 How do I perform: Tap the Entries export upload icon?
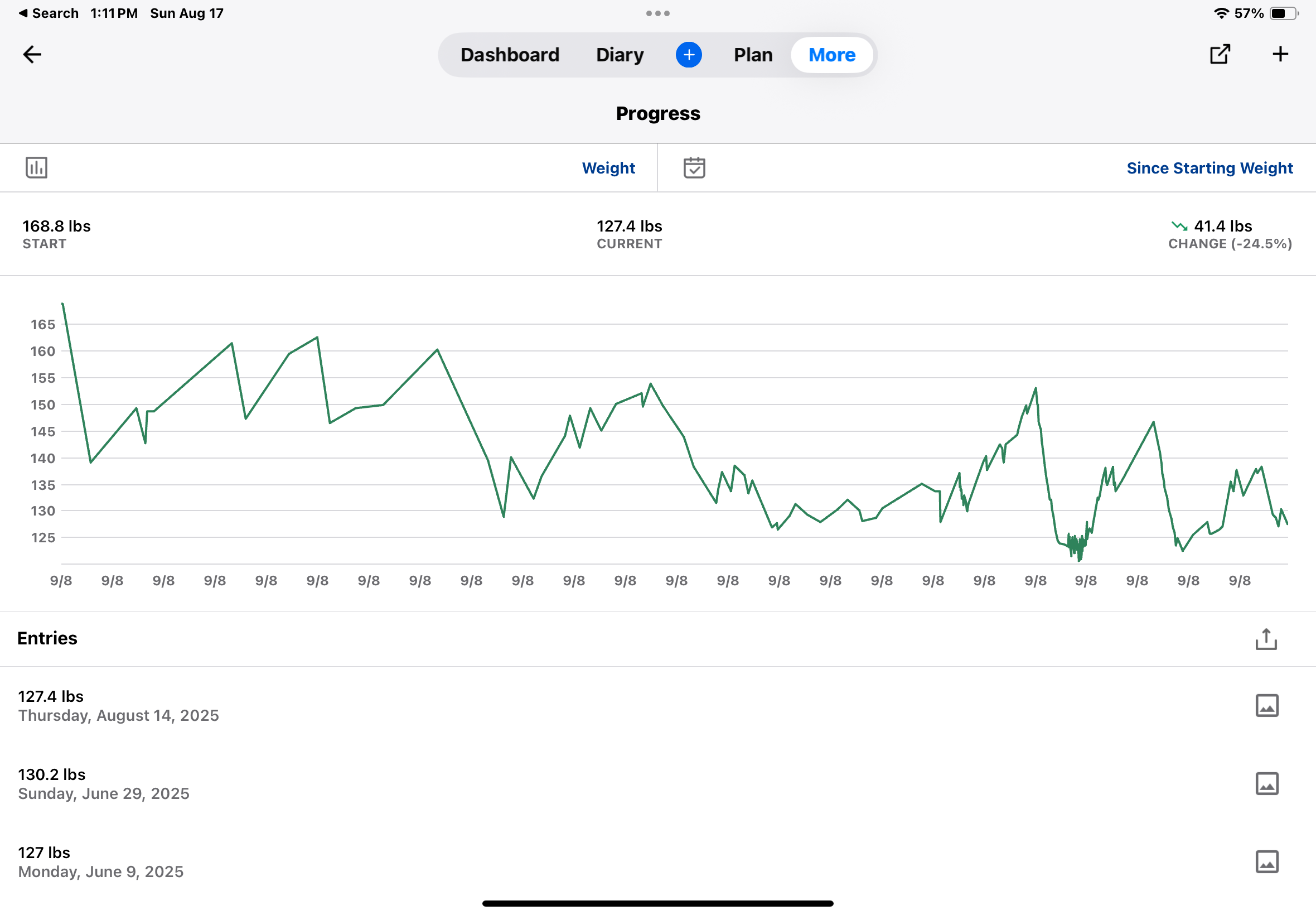[x=1266, y=639]
